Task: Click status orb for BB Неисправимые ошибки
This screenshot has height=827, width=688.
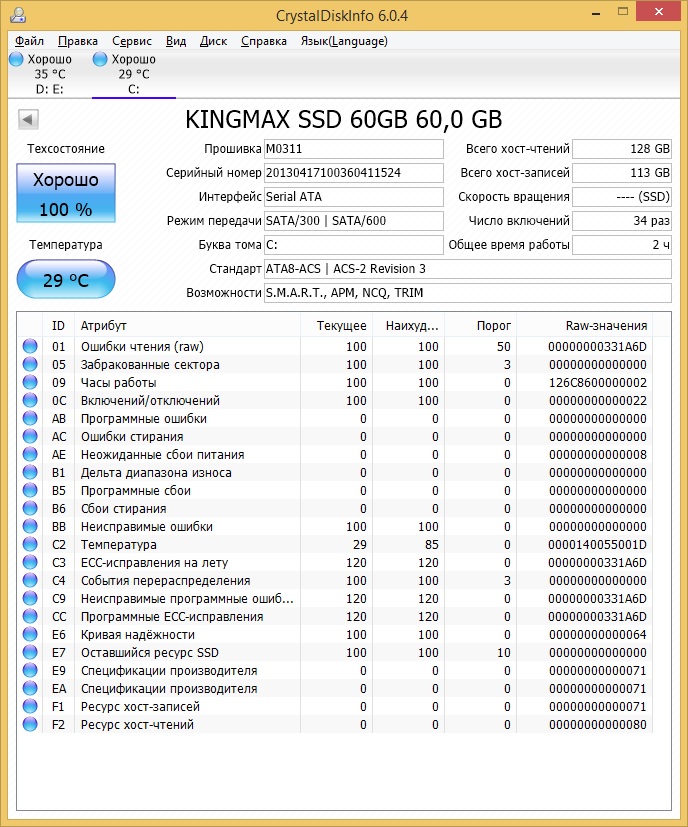Action: tap(30, 526)
